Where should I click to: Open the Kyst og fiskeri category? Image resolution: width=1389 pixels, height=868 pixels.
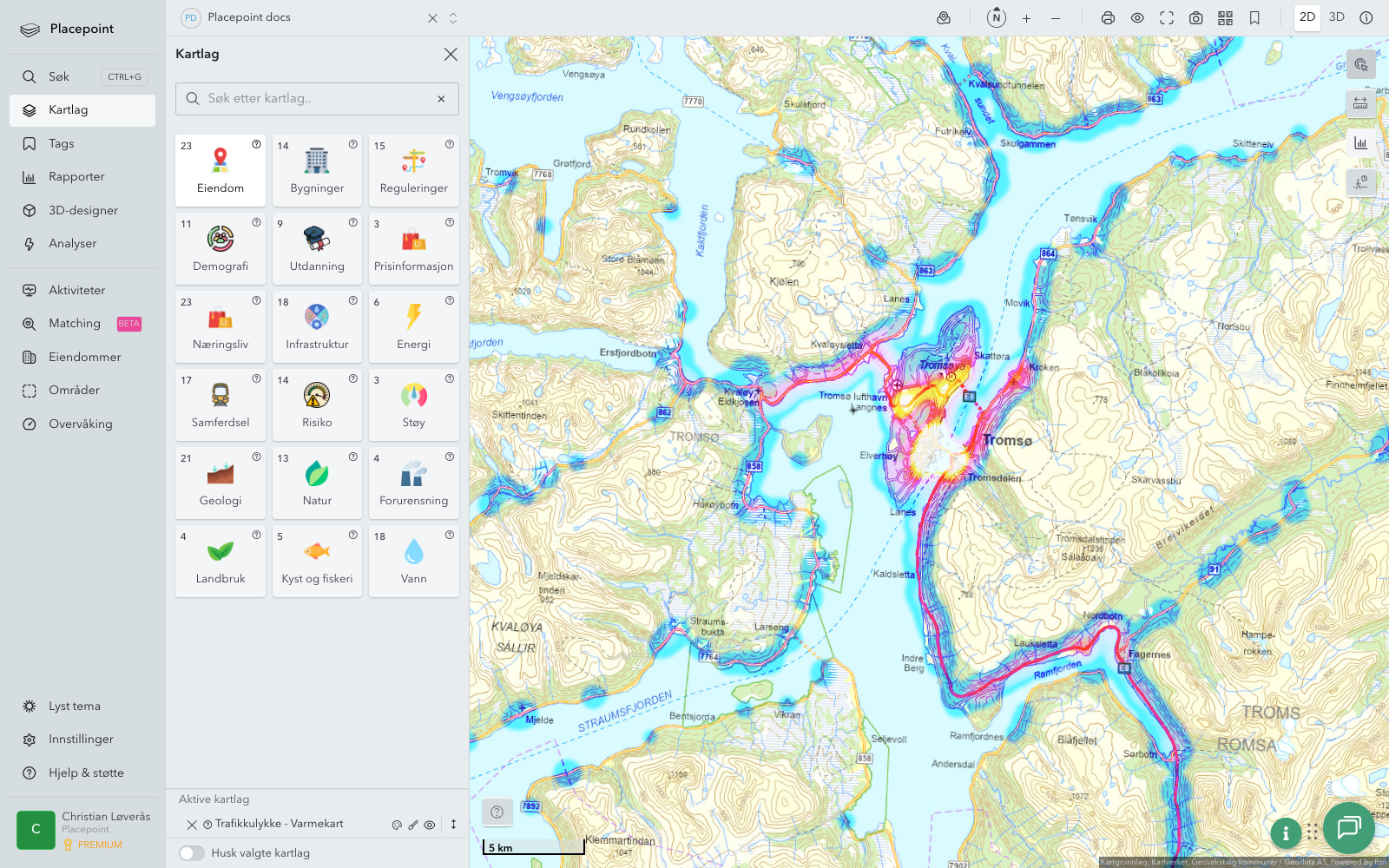pos(317,561)
